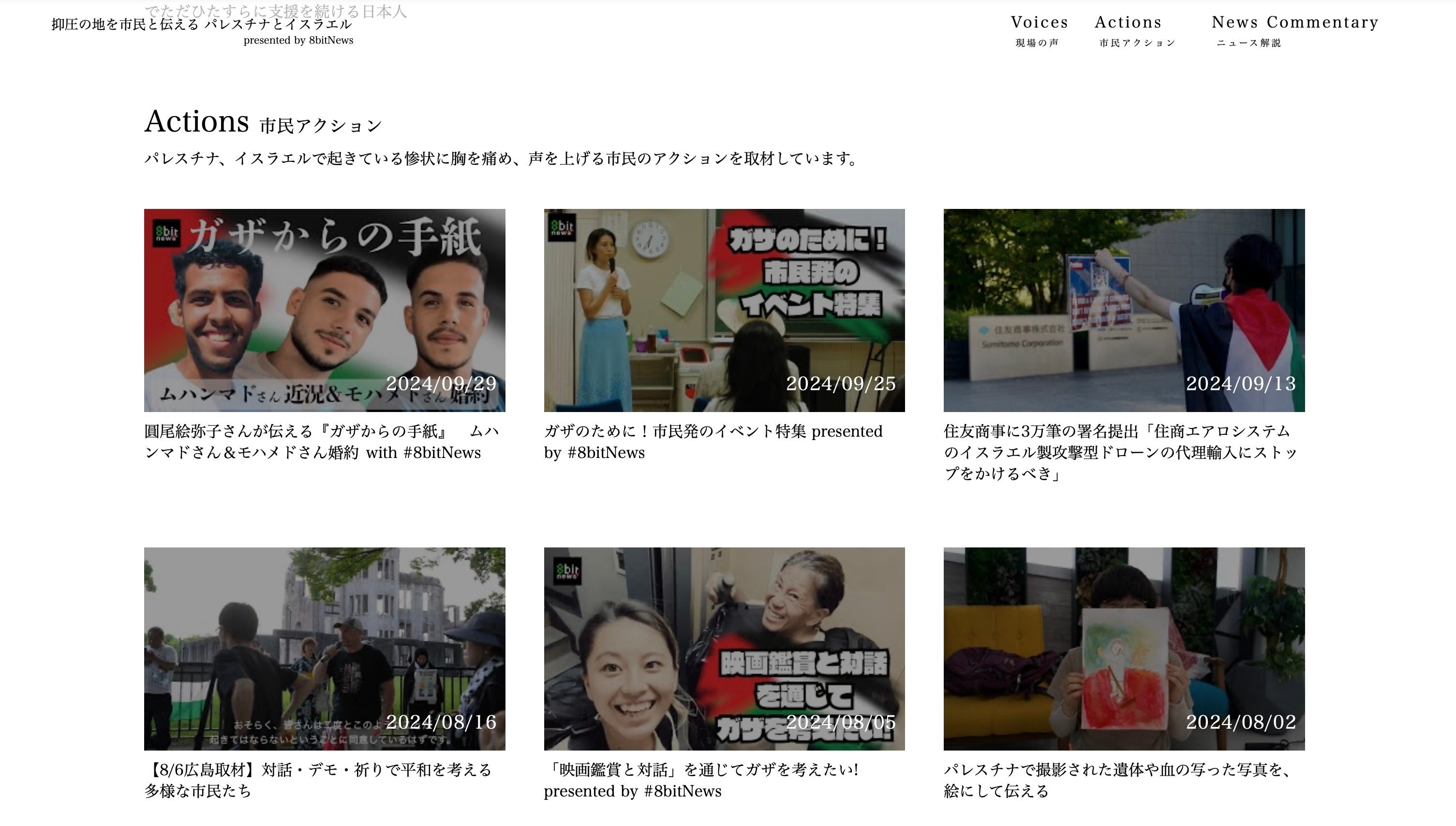Open the Hiroshima dome protest thumbnail
1456x826 pixels.
[324, 648]
